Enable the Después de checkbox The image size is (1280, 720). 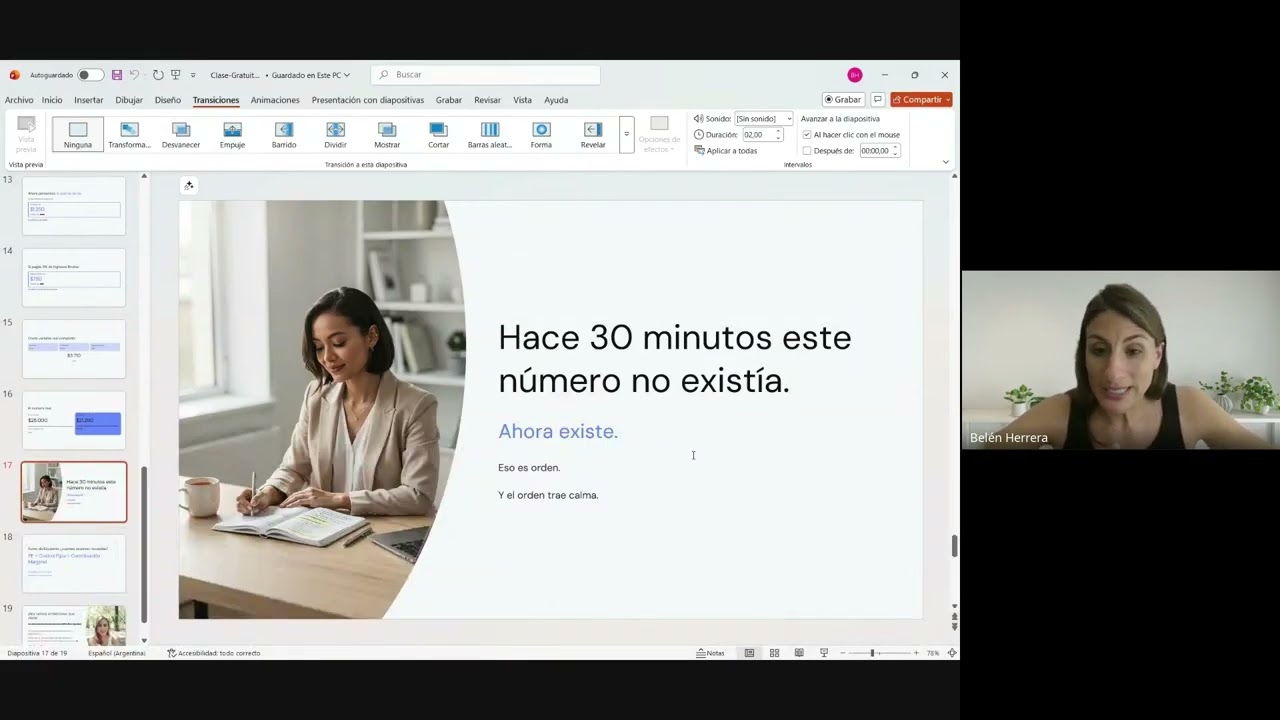pos(807,151)
